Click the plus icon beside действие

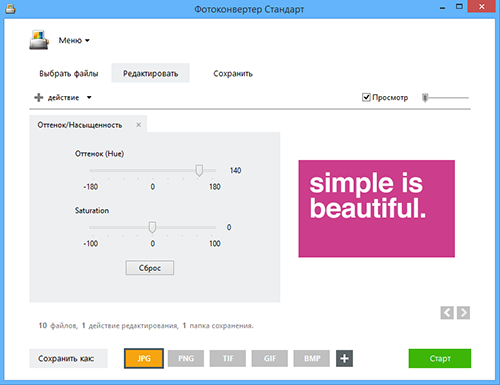(39, 97)
